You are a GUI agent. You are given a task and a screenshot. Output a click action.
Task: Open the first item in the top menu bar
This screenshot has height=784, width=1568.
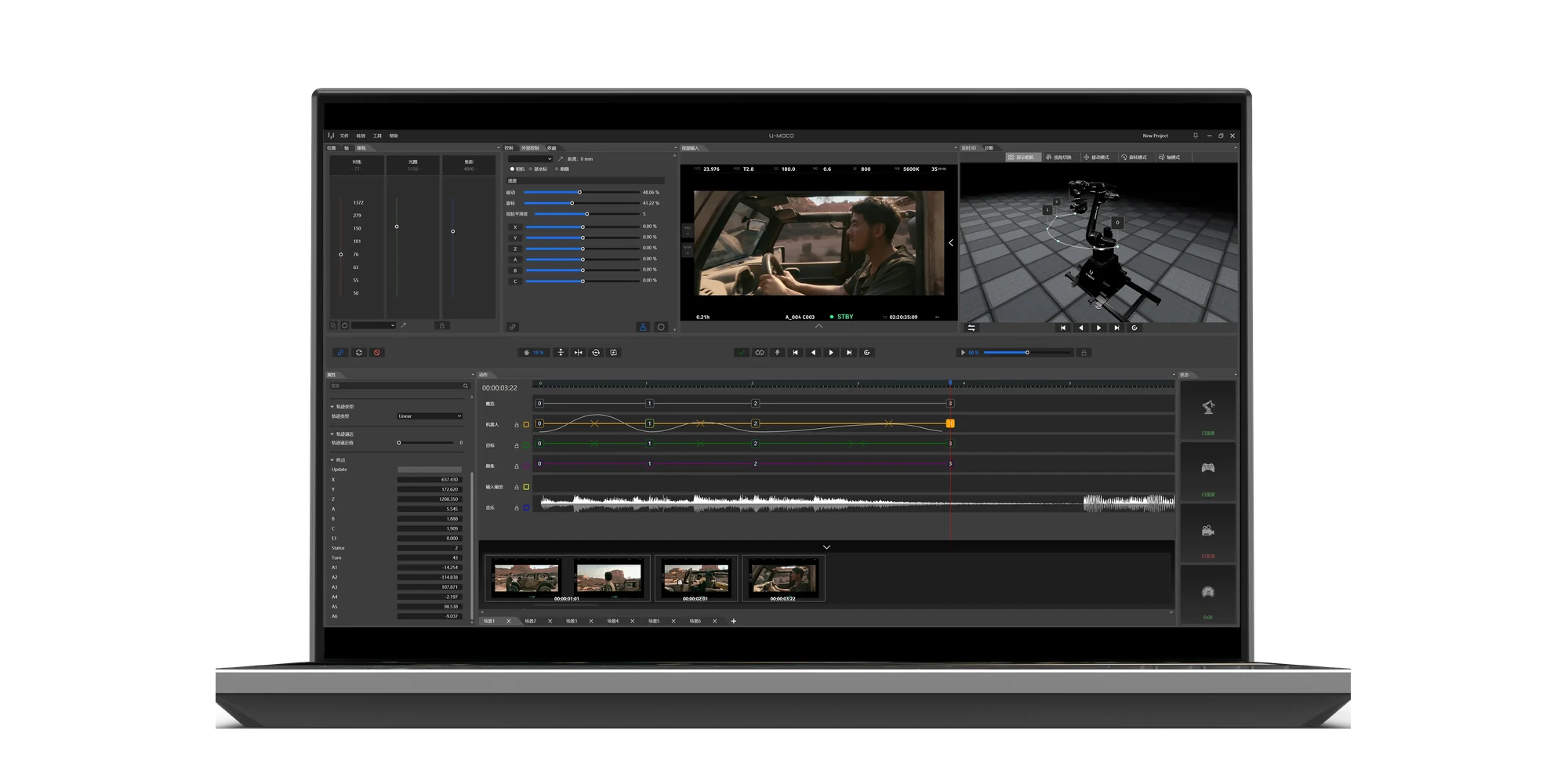point(344,136)
